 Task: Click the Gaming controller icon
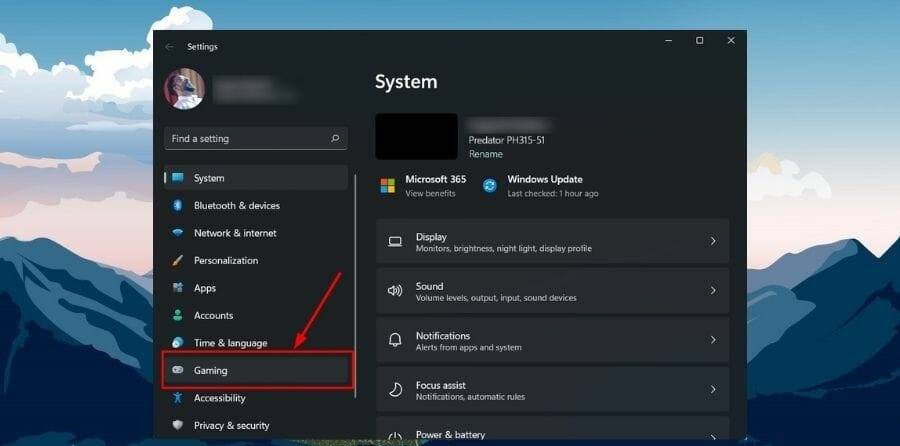coord(178,370)
